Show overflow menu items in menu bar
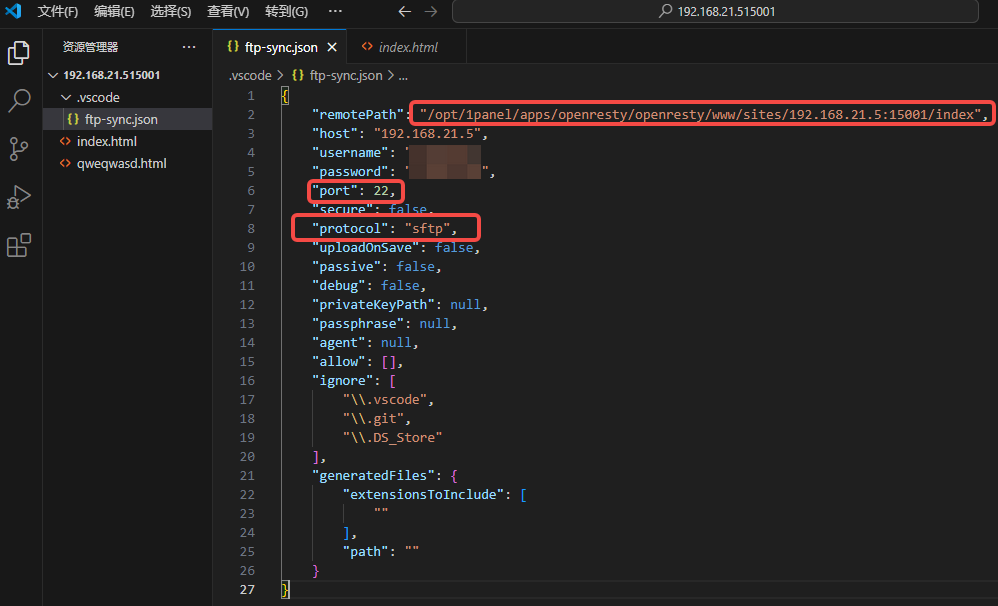This screenshot has width=998, height=606. pos(335,12)
